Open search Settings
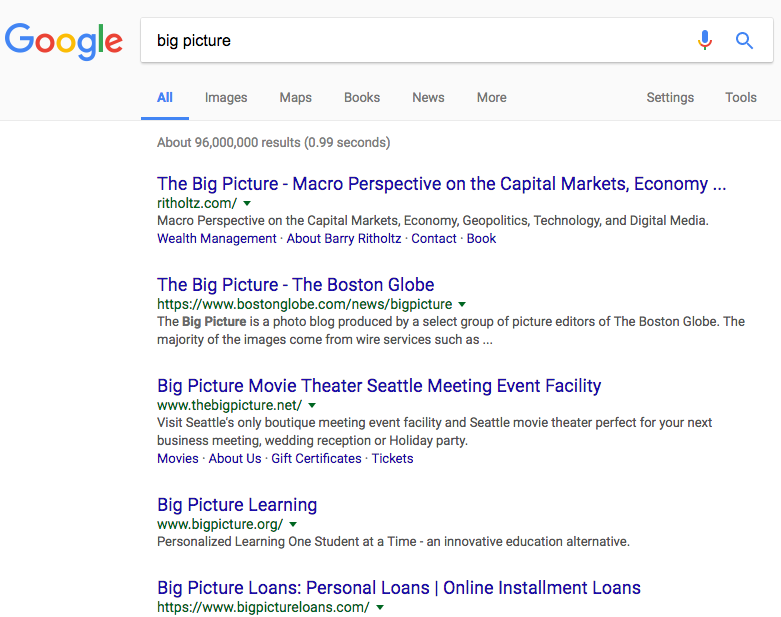The image size is (781, 617). (x=670, y=98)
